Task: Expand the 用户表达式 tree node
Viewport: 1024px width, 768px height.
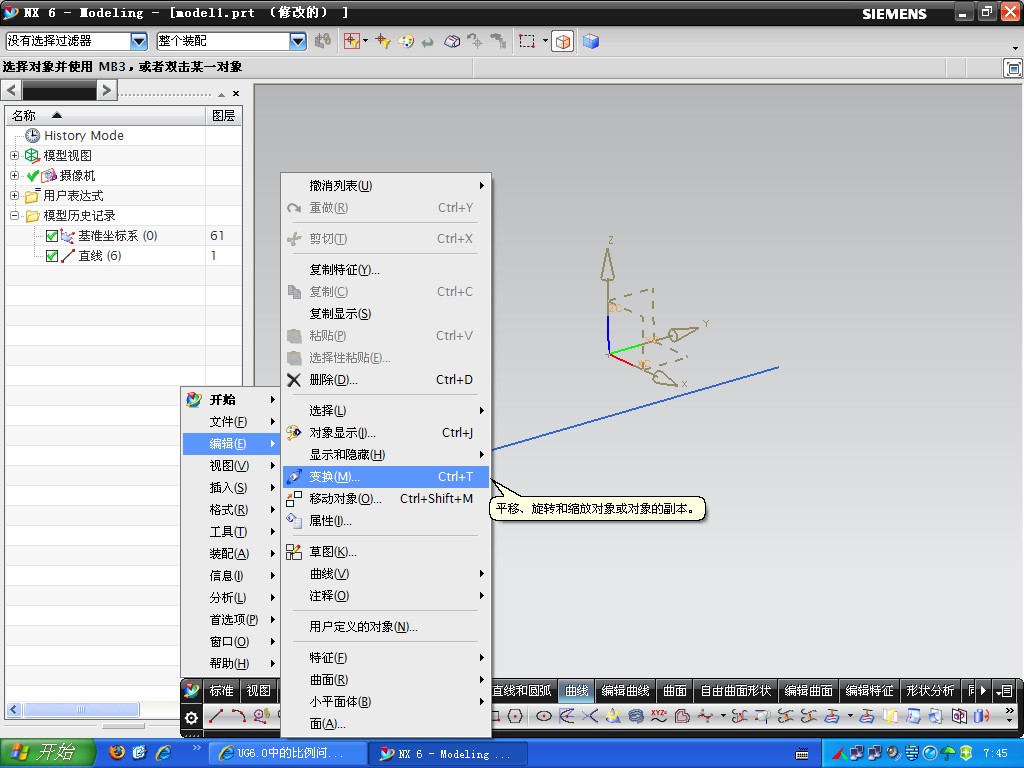Action: pyautogui.click(x=14, y=195)
